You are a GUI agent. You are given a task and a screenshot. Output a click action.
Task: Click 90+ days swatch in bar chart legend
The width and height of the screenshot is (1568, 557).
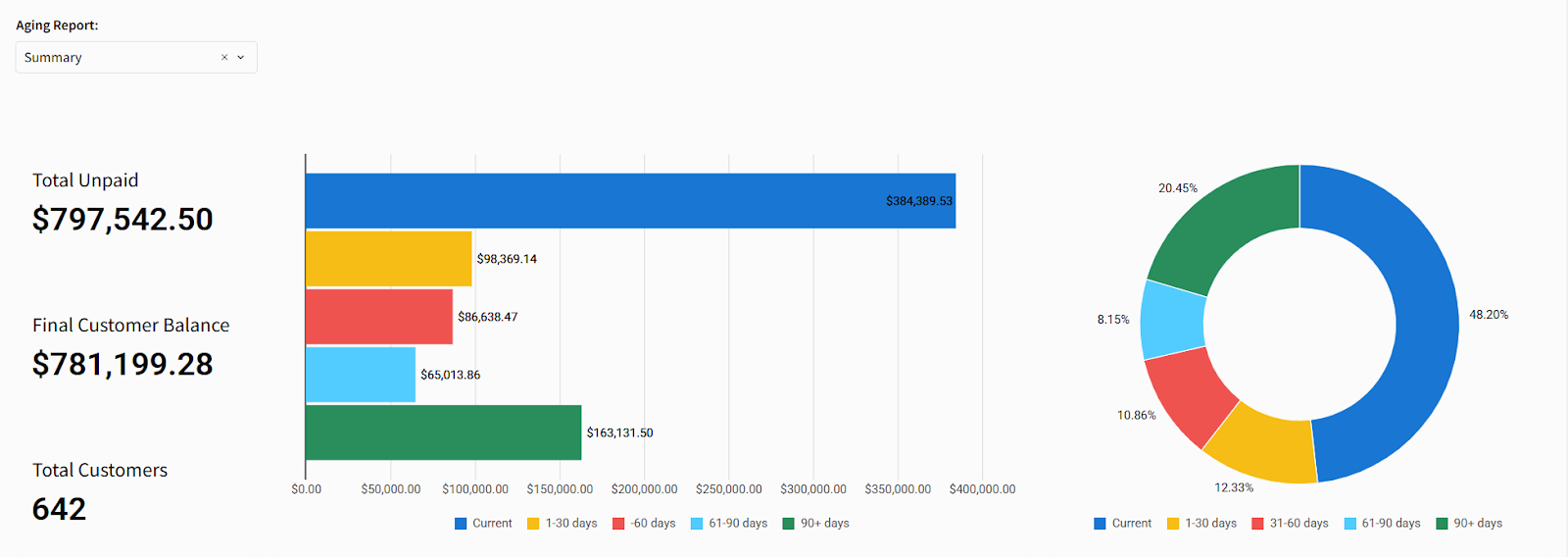[789, 524]
